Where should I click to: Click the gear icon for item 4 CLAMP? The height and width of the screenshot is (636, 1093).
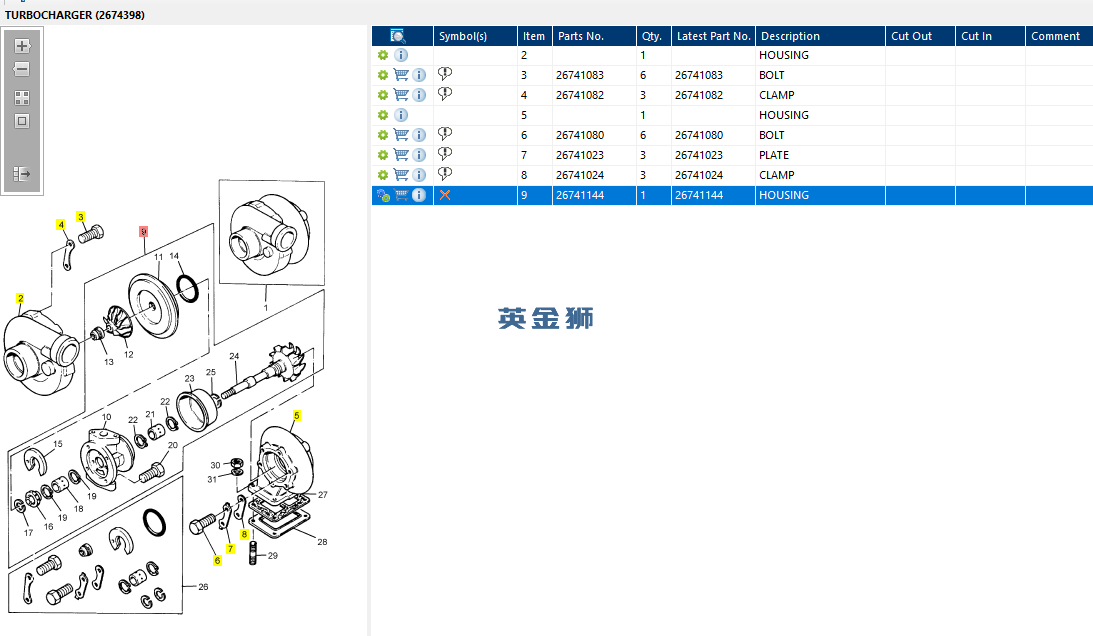click(383, 95)
